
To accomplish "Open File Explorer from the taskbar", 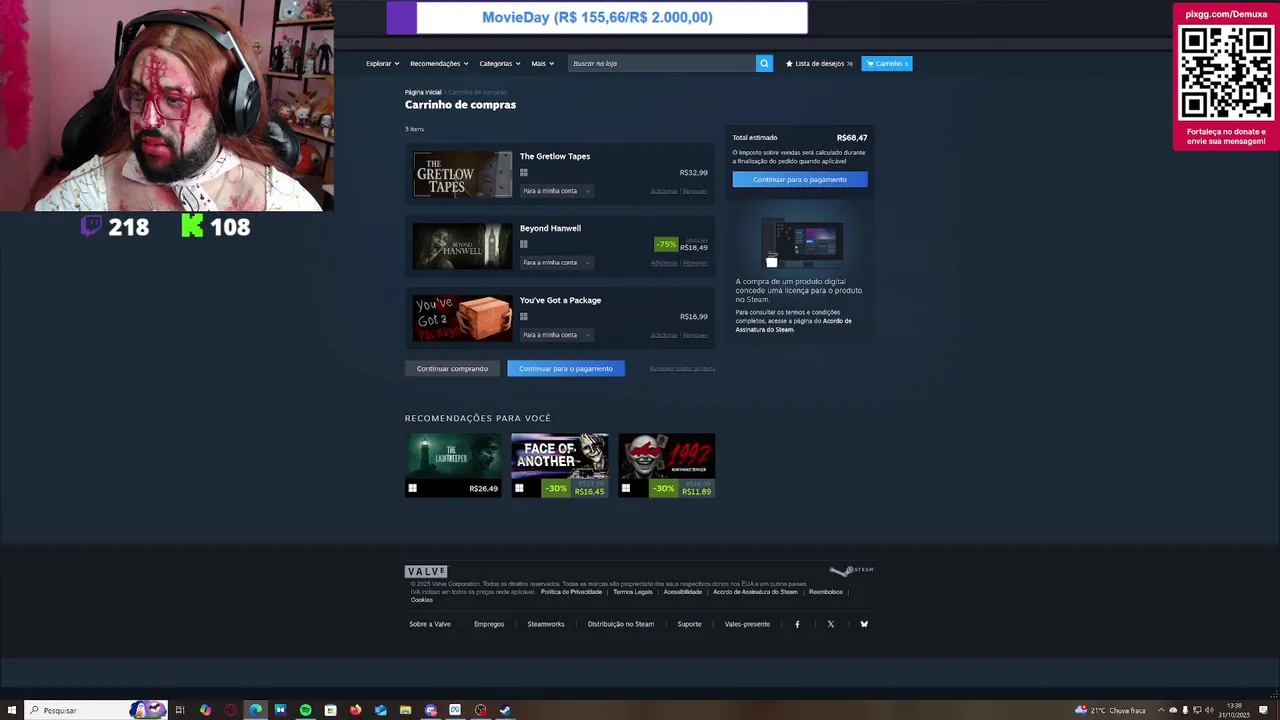I will coord(405,710).
